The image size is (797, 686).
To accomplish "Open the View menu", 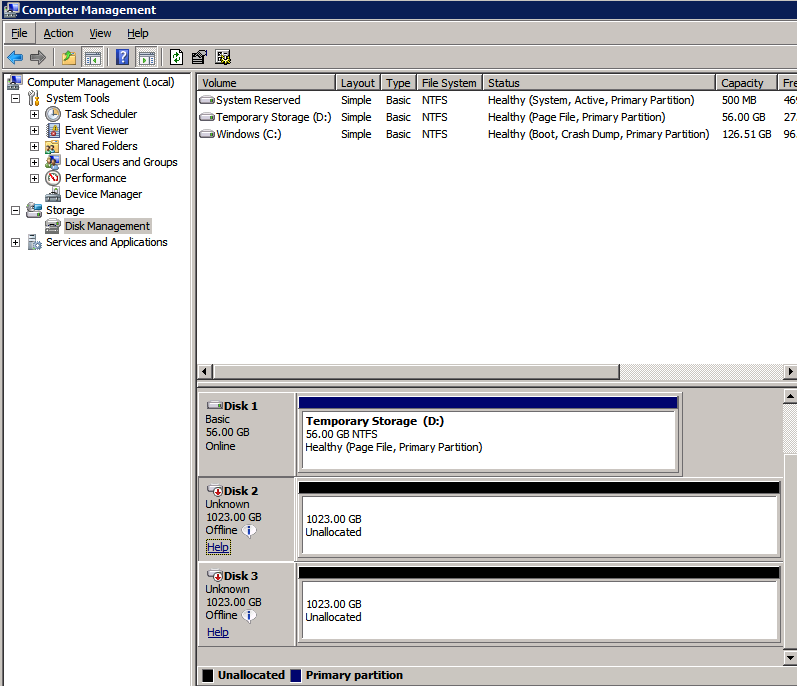I will click(x=100, y=34).
